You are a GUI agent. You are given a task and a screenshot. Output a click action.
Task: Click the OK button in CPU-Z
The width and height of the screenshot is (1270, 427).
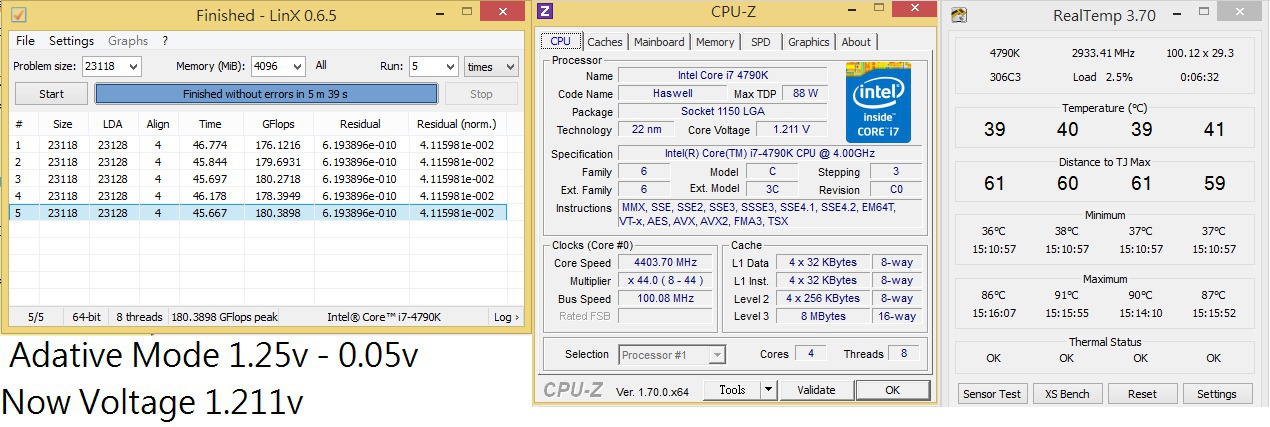point(892,390)
